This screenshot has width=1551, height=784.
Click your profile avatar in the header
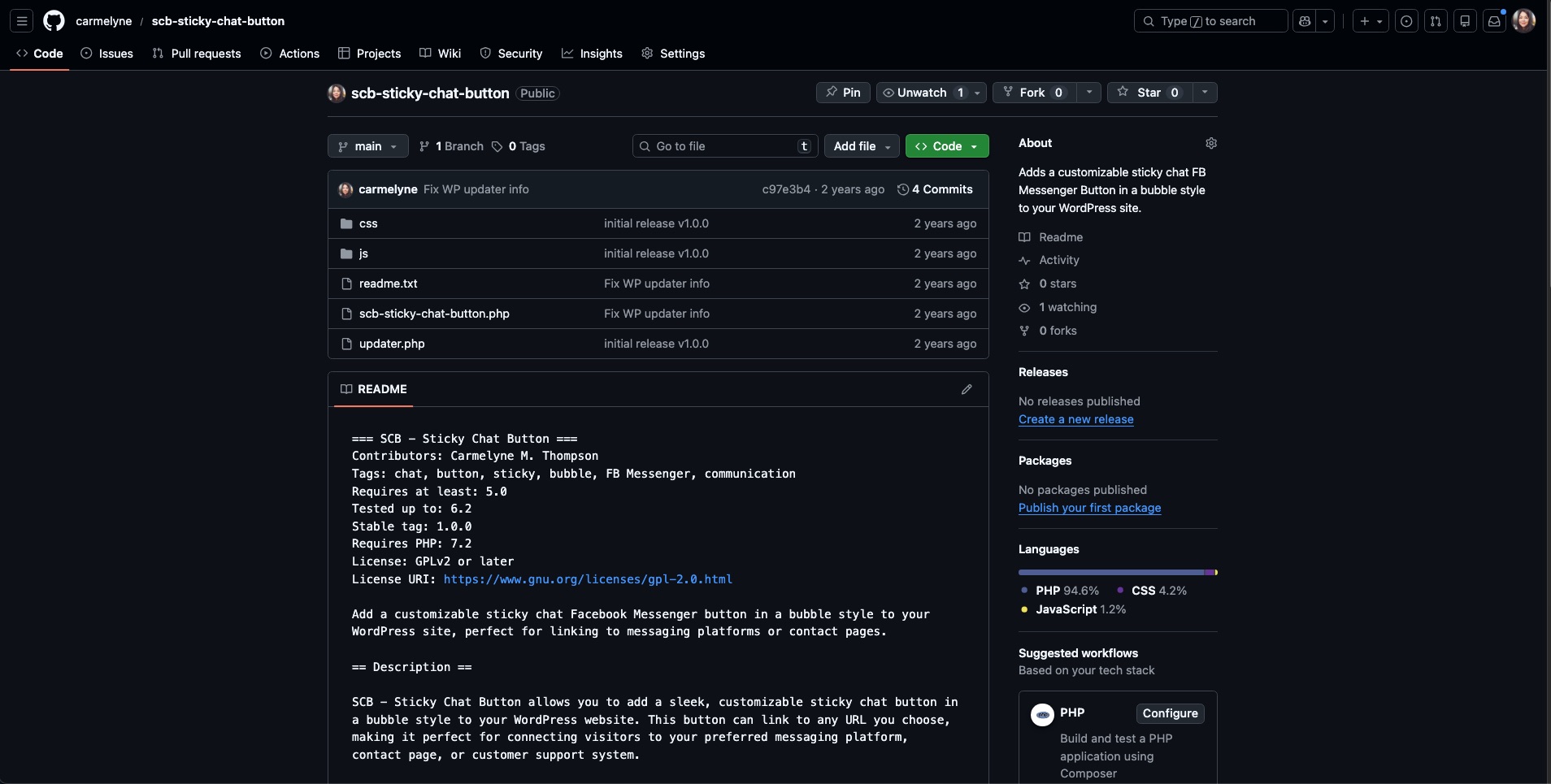pos(1525,21)
